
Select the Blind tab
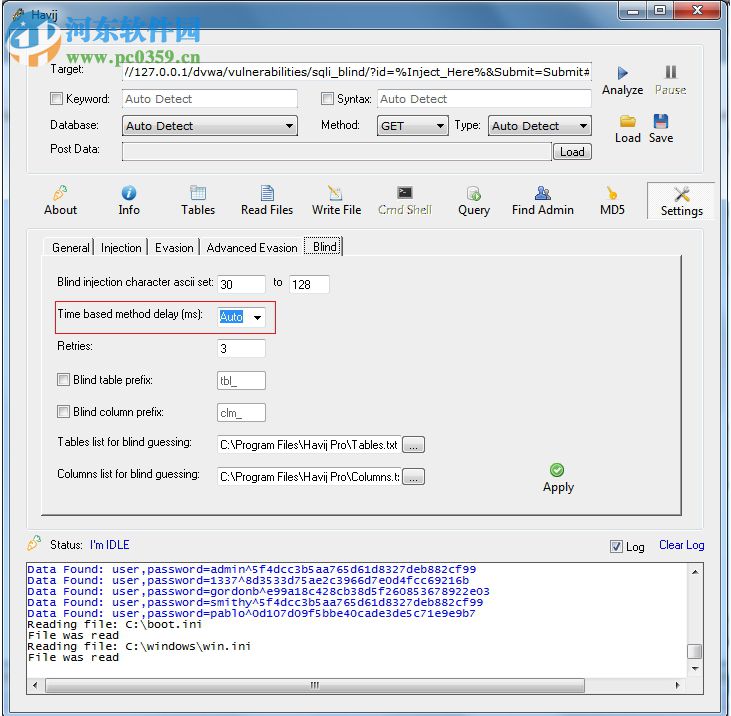(324, 247)
